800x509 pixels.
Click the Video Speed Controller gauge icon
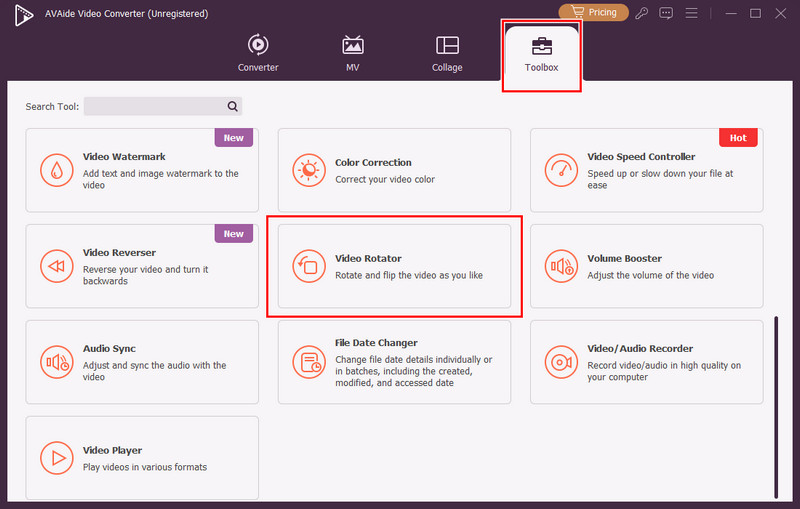point(561,170)
